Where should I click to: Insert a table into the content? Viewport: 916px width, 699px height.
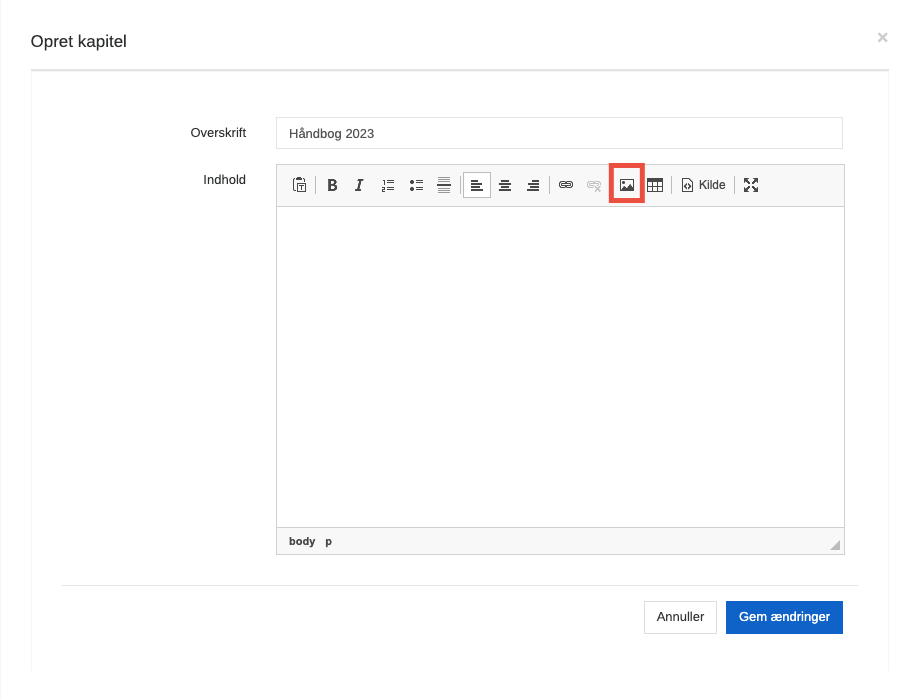(x=655, y=185)
